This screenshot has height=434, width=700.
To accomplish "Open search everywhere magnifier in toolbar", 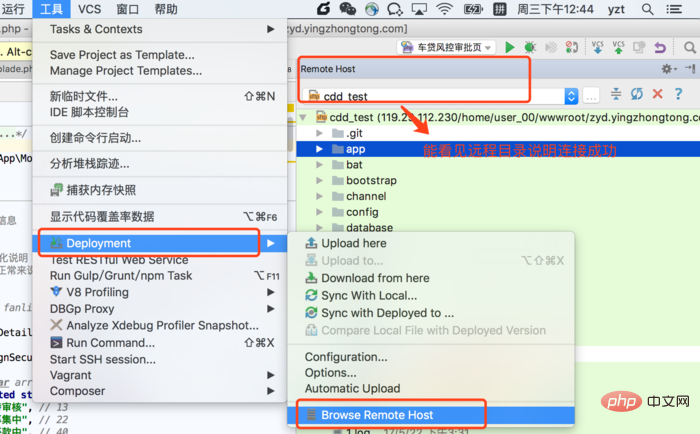I will (690, 47).
